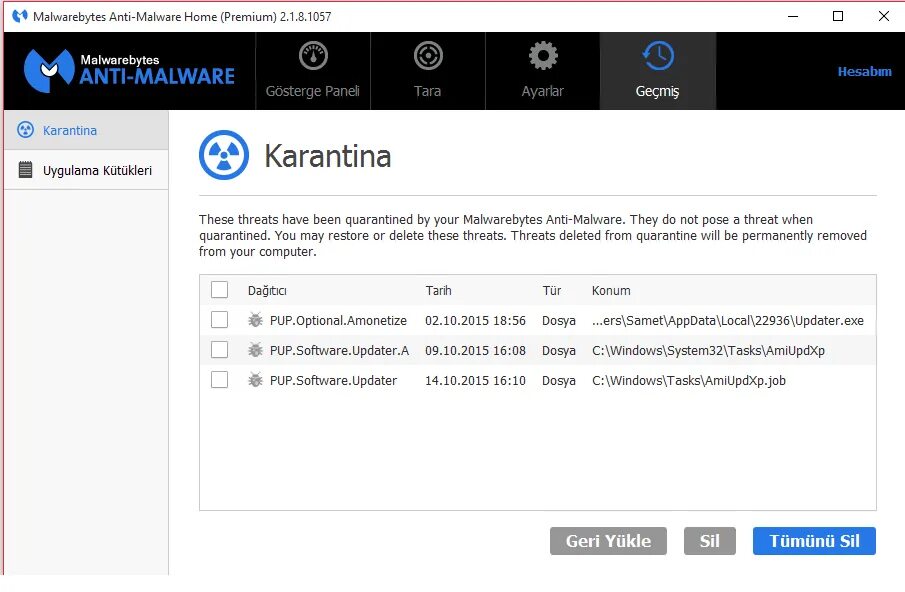Click the Karantina radiation icon in sidebar
Screen dimensions: 905x592
click(x=25, y=130)
